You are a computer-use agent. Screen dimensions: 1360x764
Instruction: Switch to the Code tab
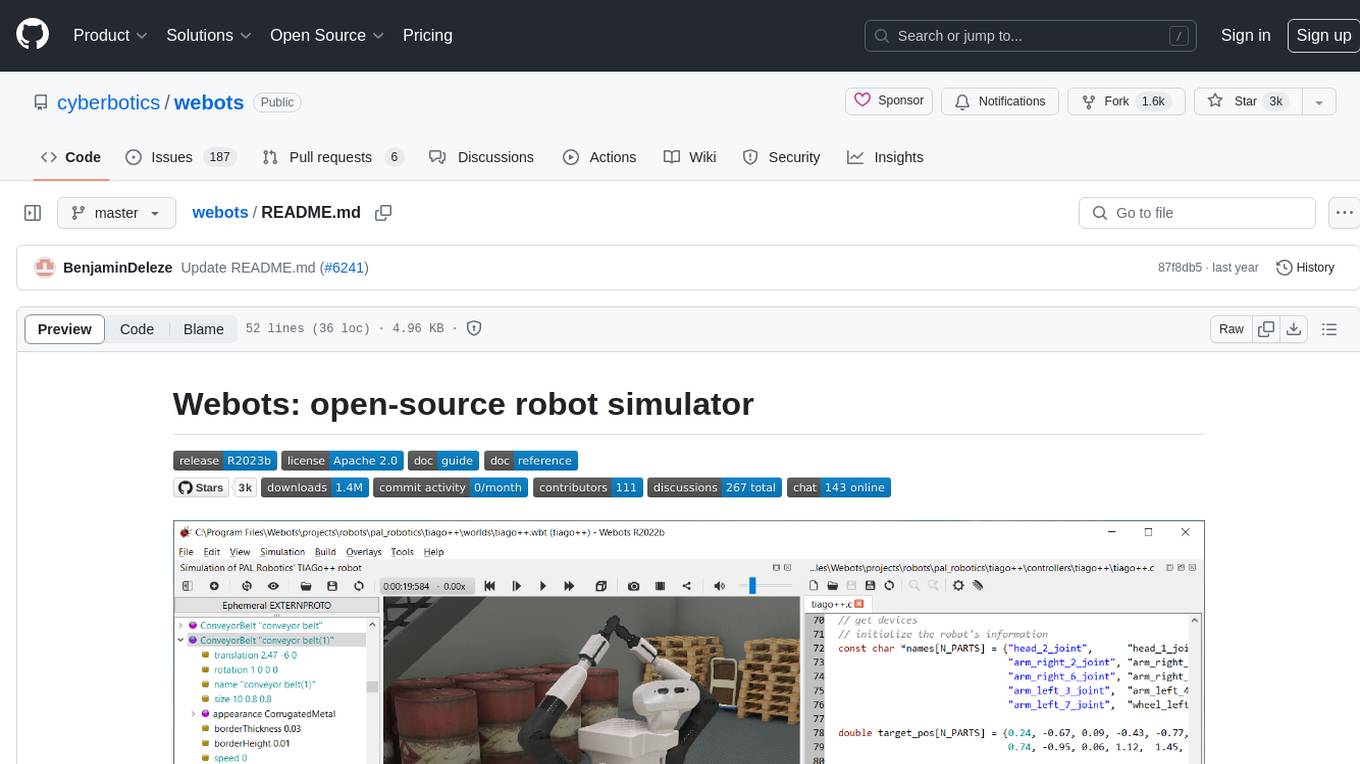tap(71, 157)
